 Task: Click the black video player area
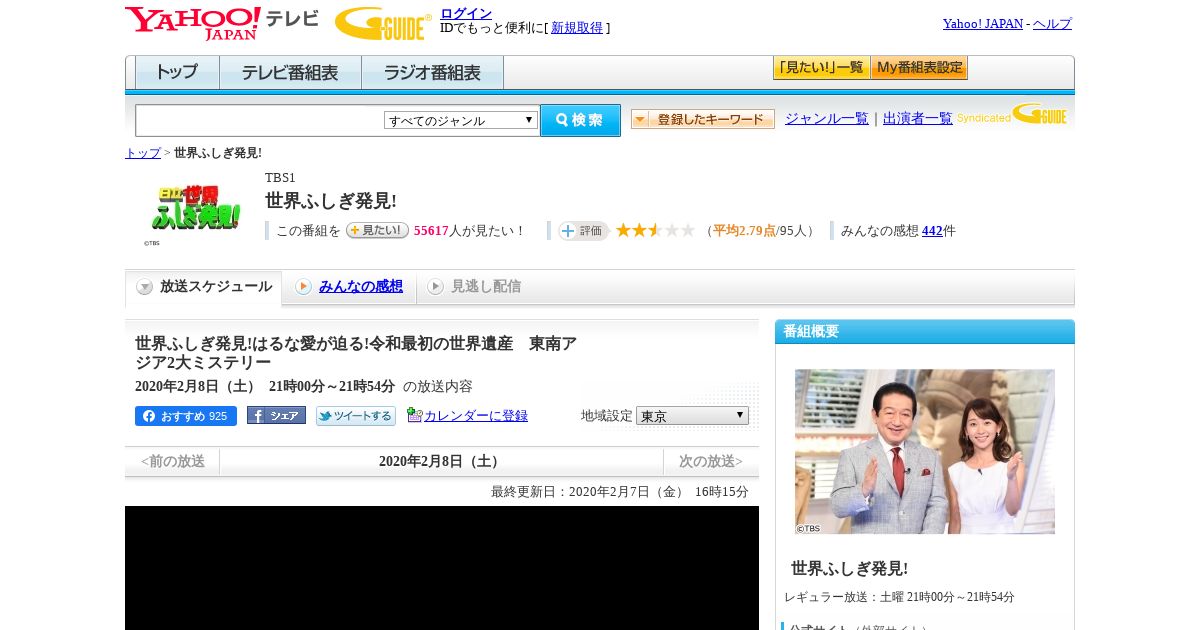(442, 568)
